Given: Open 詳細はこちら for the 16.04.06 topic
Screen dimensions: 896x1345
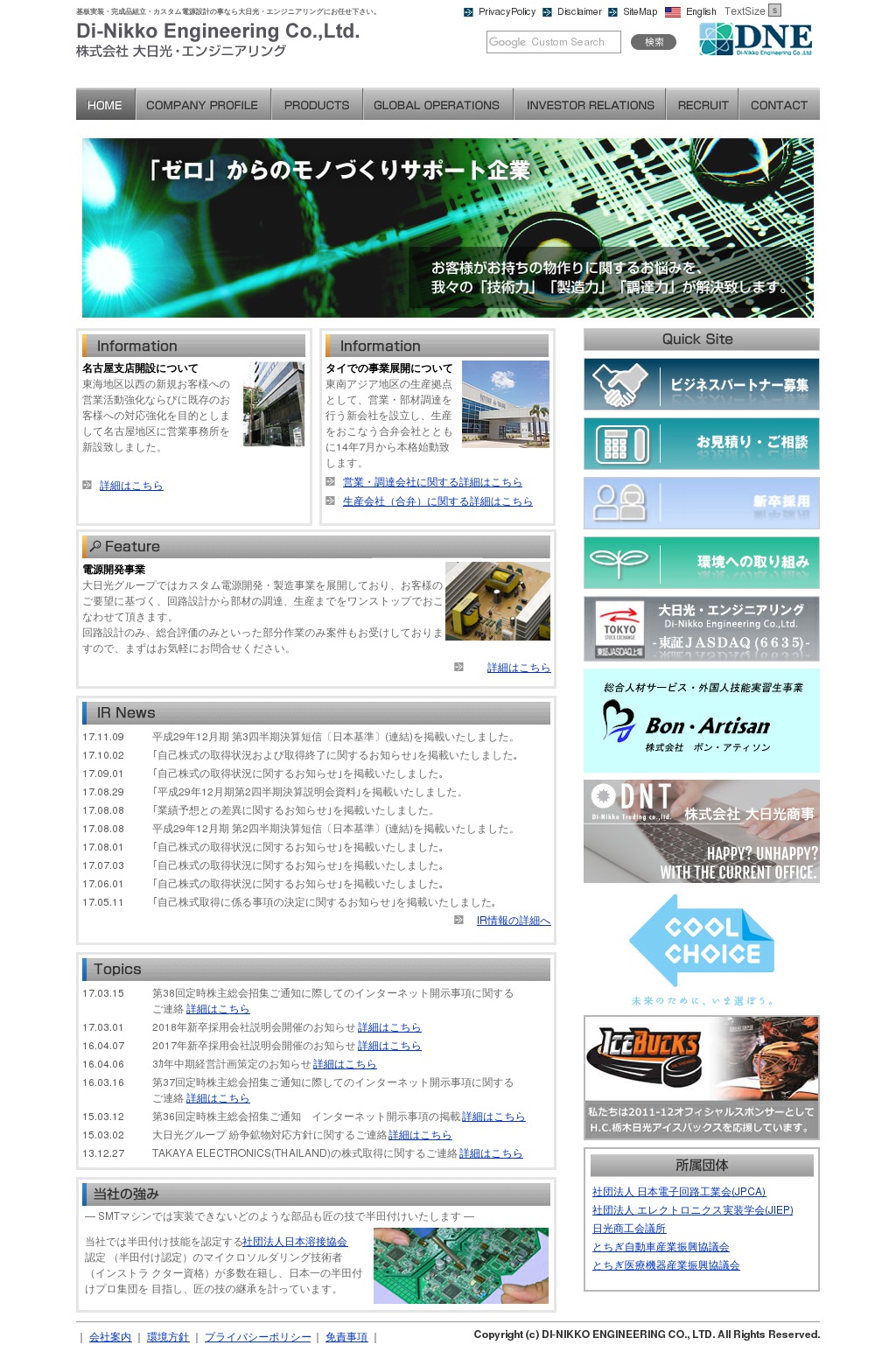Looking at the screenshot, I should pos(345,1064).
